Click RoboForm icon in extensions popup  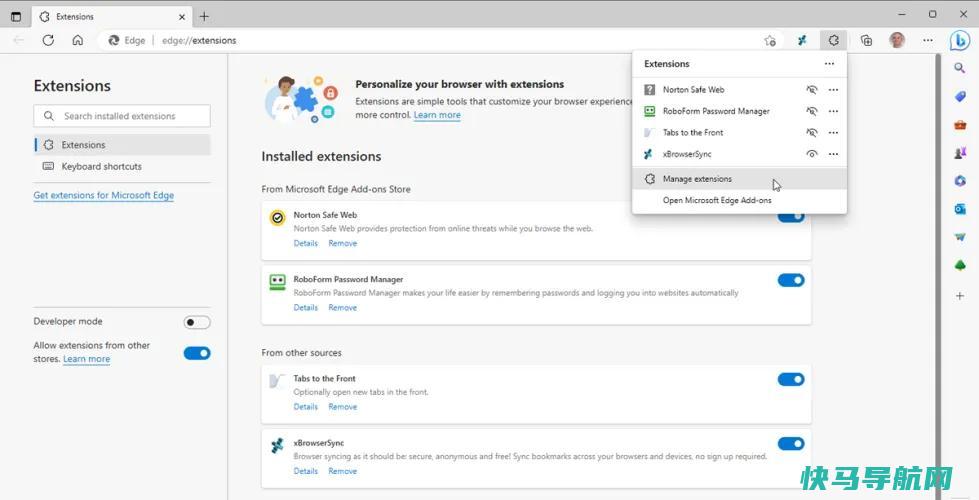tap(649, 111)
